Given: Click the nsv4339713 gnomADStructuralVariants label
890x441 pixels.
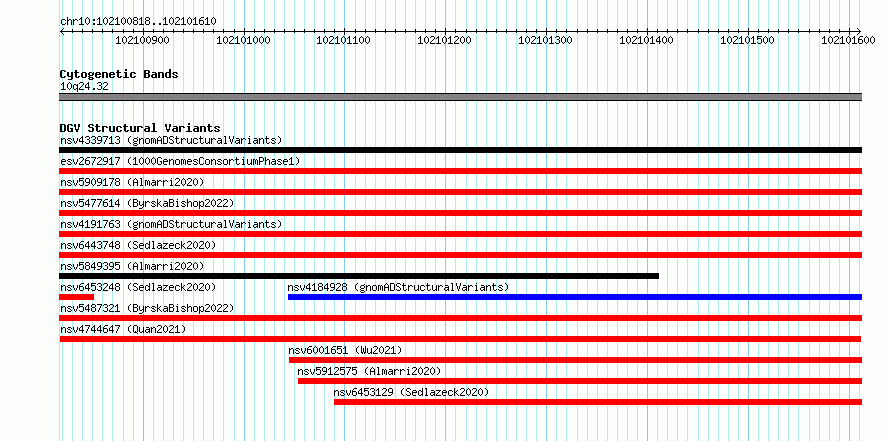Looking at the screenshot, I should (171, 140).
